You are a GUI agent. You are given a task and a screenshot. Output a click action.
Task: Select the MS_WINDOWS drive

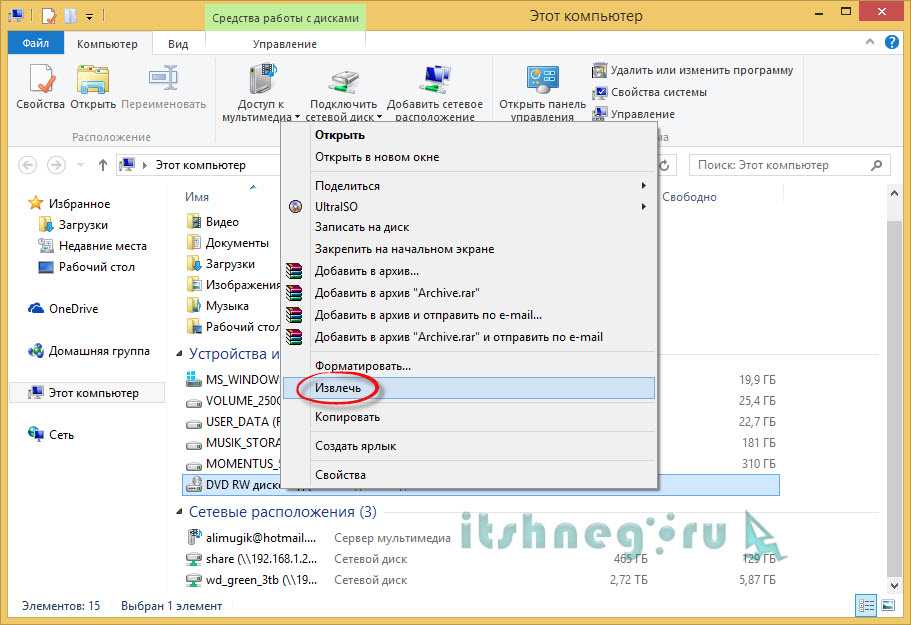point(232,379)
